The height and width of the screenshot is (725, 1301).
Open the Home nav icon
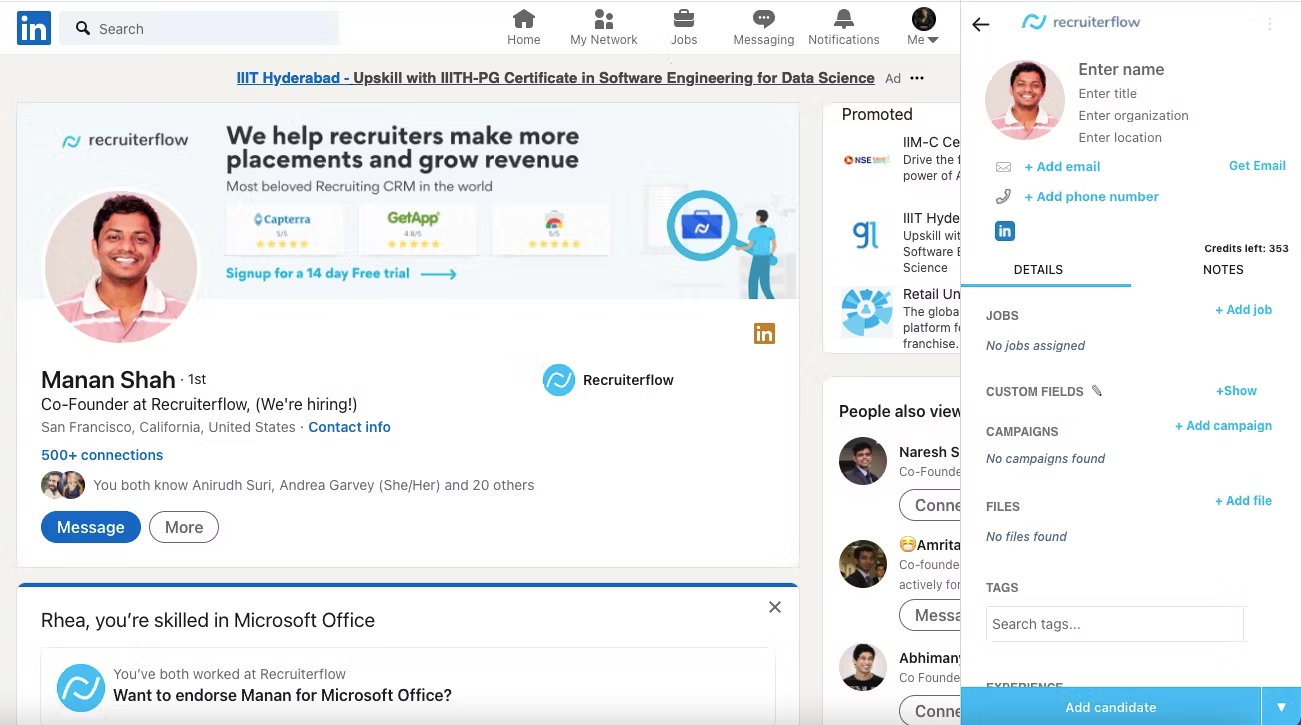523,28
